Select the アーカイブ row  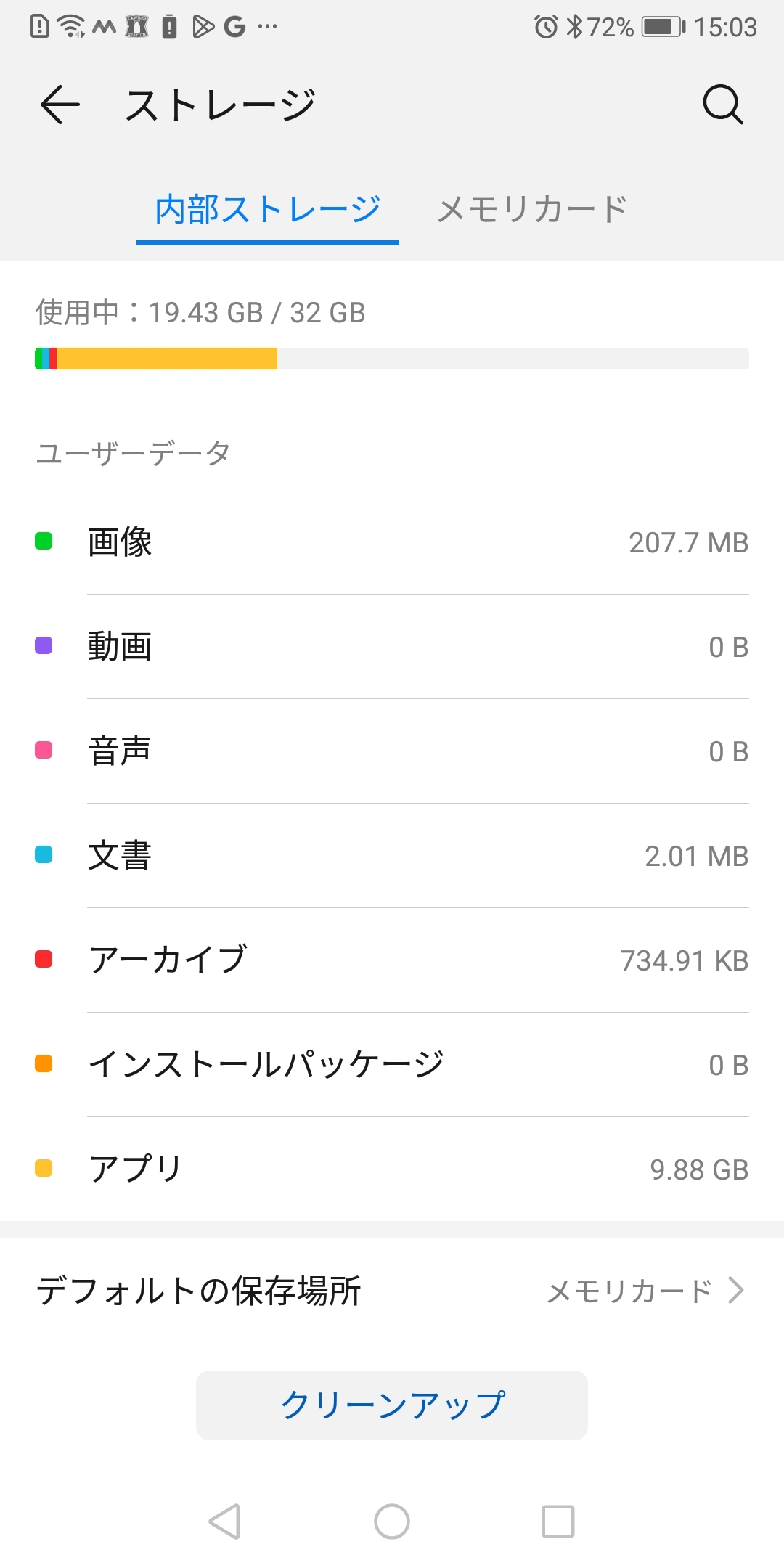(392, 960)
